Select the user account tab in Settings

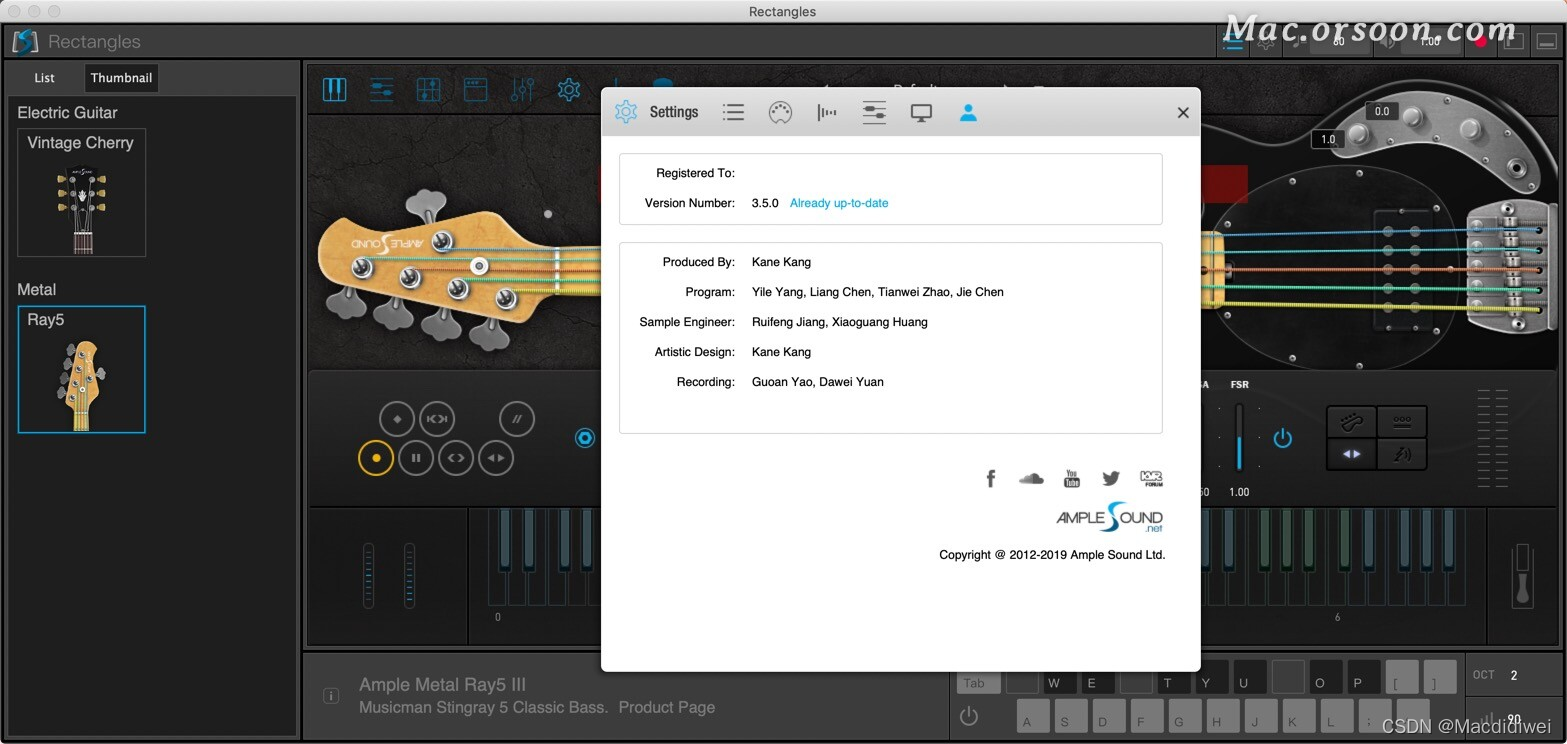pos(968,112)
